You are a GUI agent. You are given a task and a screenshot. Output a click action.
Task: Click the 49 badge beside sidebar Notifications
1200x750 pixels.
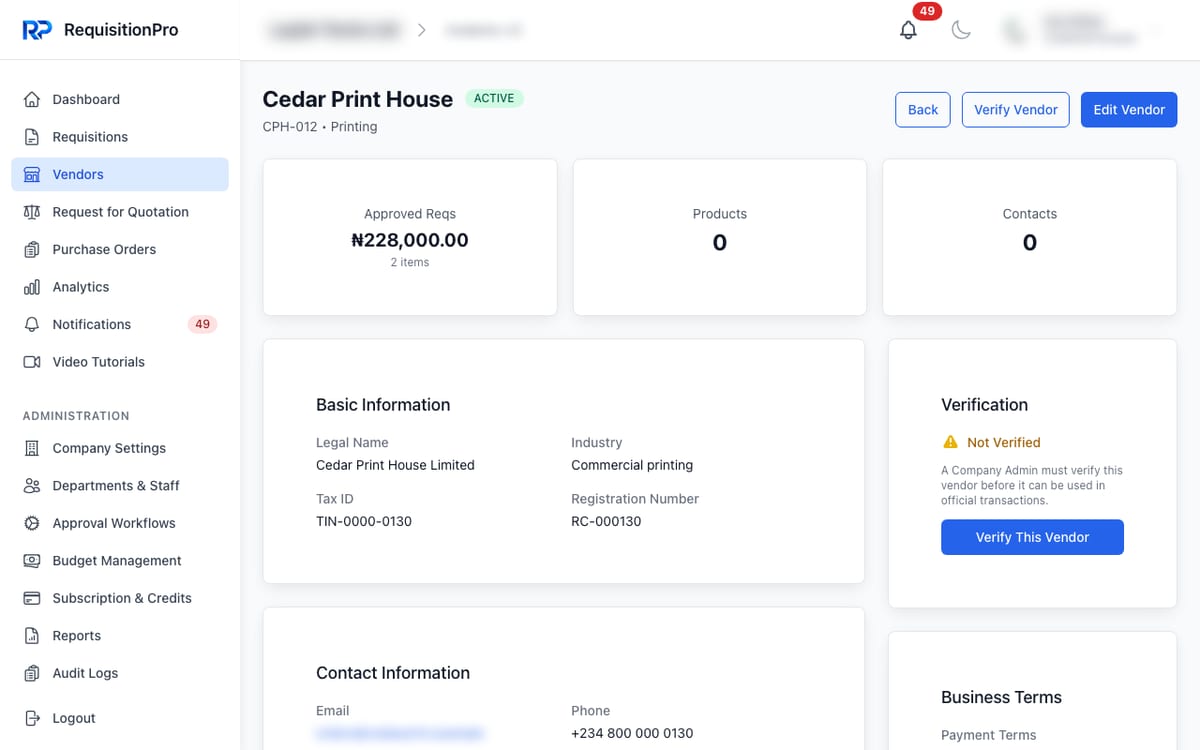pyautogui.click(x=202, y=324)
